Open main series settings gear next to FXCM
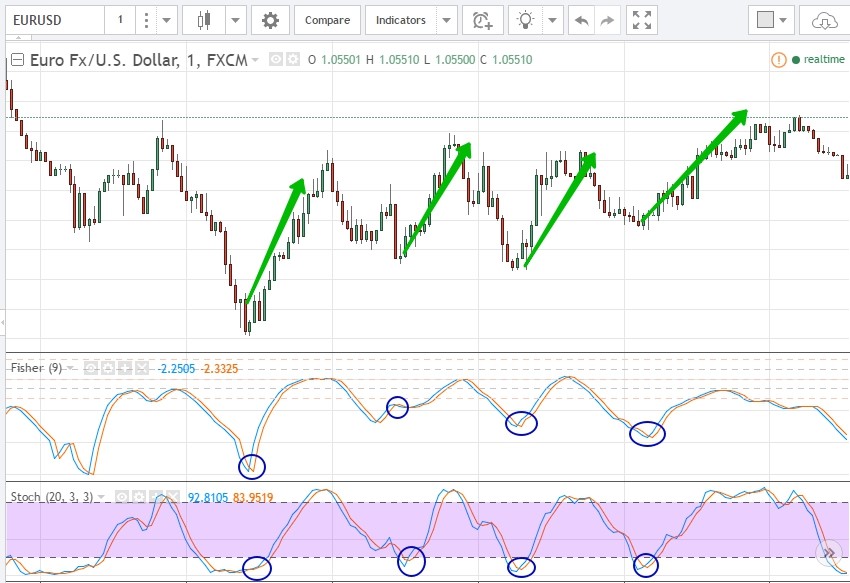 [x=293, y=59]
